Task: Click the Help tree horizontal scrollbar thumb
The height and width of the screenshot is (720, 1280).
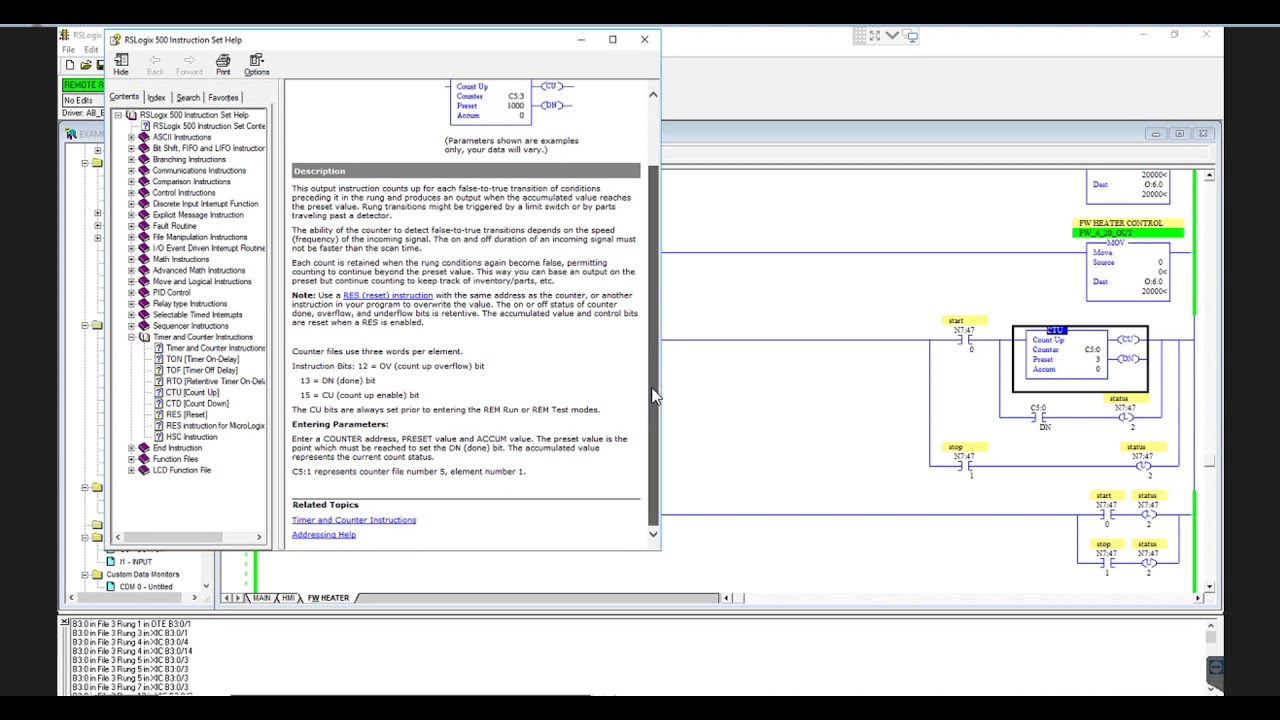Action: (x=173, y=538)
